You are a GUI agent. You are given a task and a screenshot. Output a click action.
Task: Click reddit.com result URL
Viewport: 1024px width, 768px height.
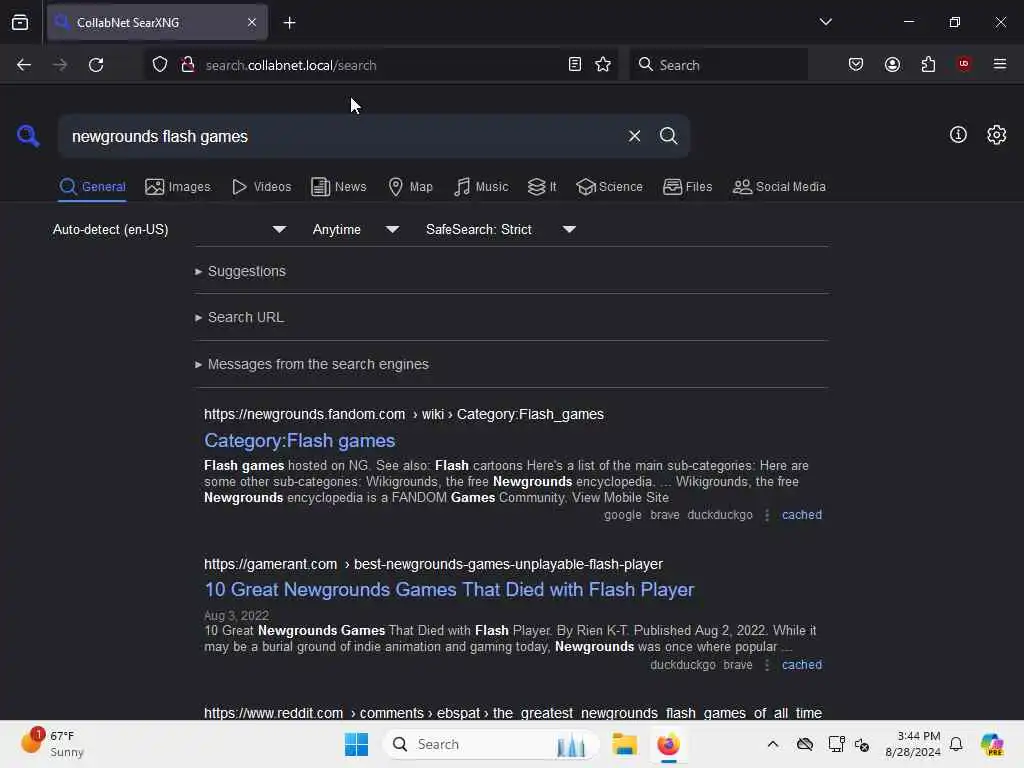[x=513, y=712]
